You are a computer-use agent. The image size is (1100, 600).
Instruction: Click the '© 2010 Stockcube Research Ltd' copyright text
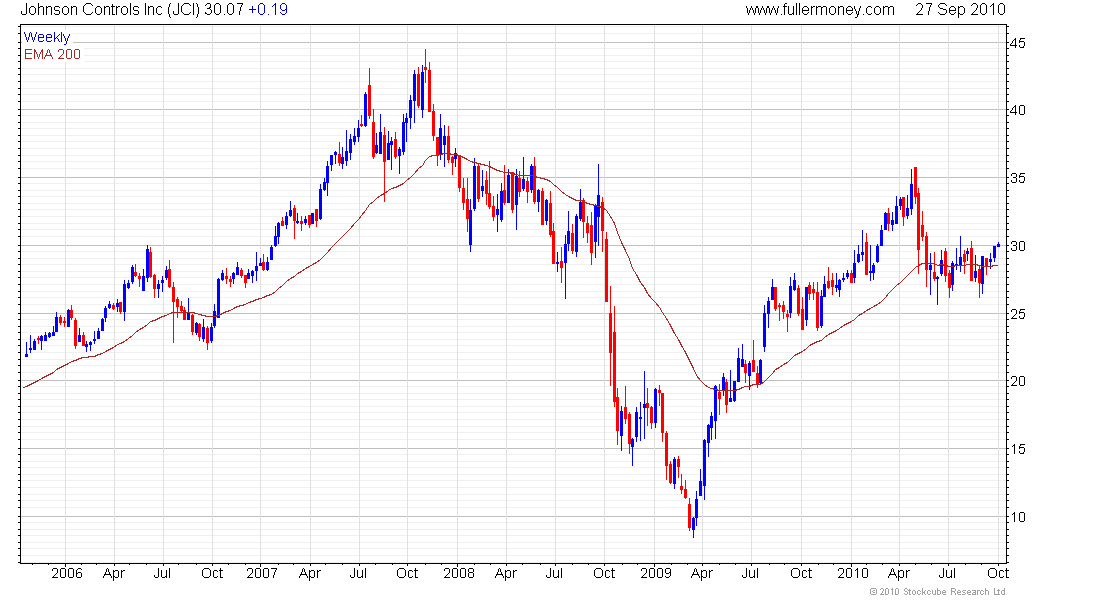(x=937, y=592)
